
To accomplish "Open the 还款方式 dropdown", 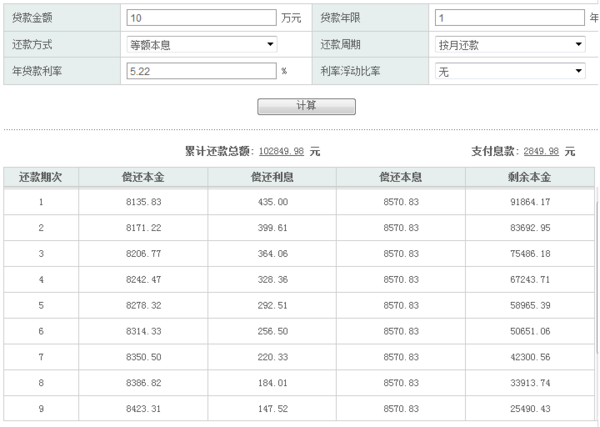I will click(202, 45).
